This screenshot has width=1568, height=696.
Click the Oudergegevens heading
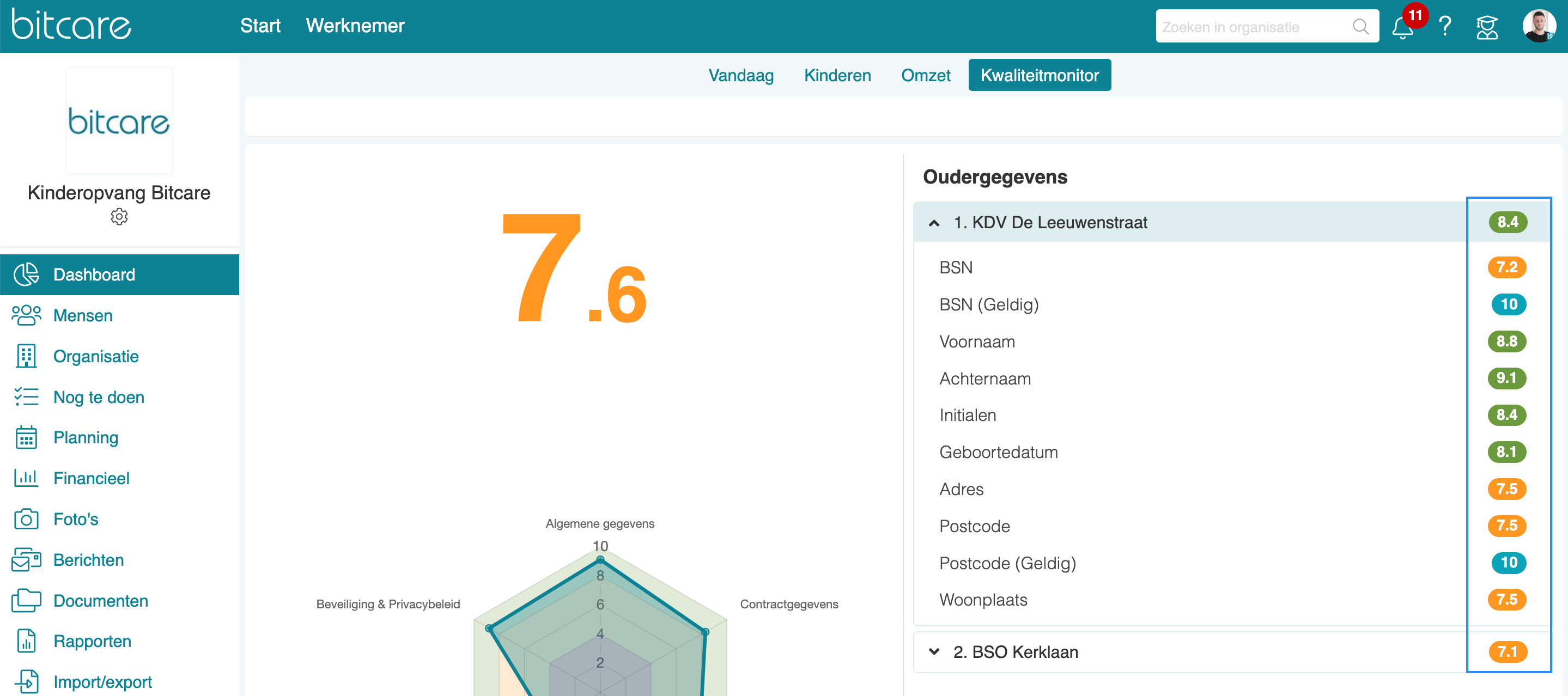[x=995, y=177]
